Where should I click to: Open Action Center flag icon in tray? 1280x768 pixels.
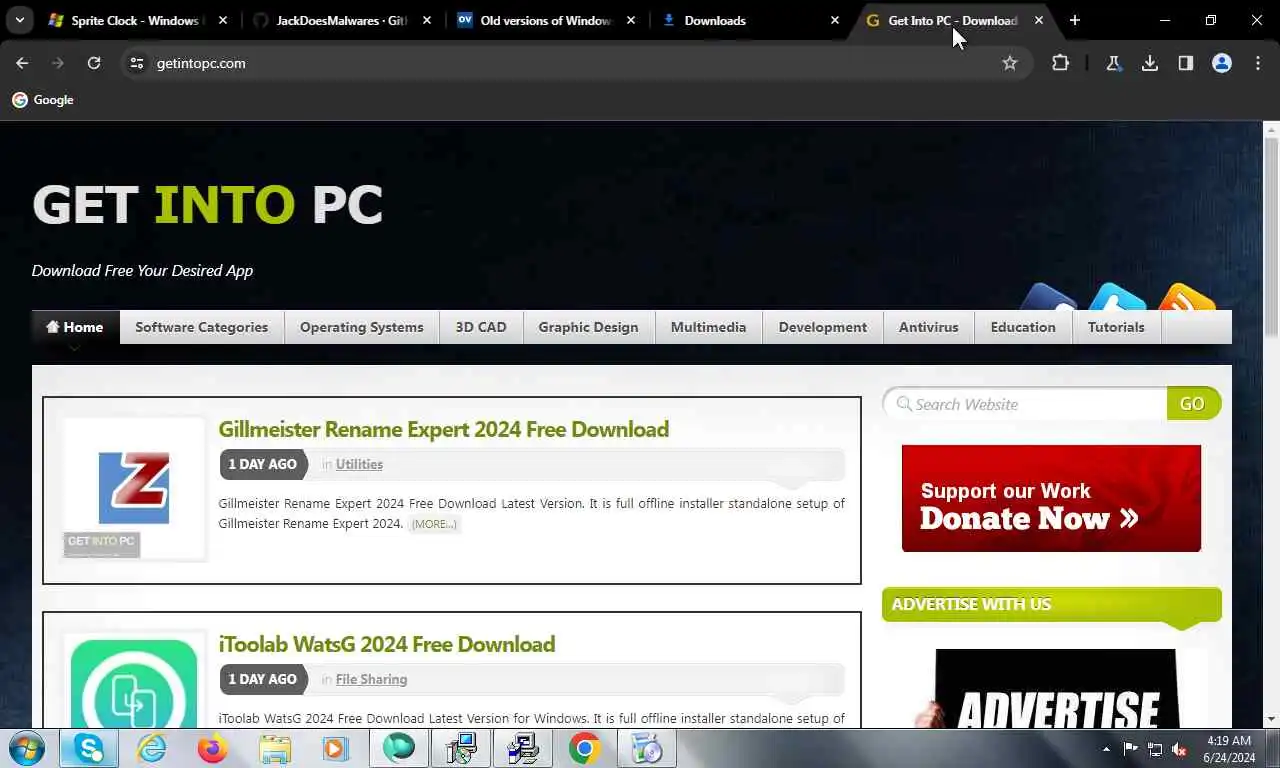click(x=1130, y=749)
